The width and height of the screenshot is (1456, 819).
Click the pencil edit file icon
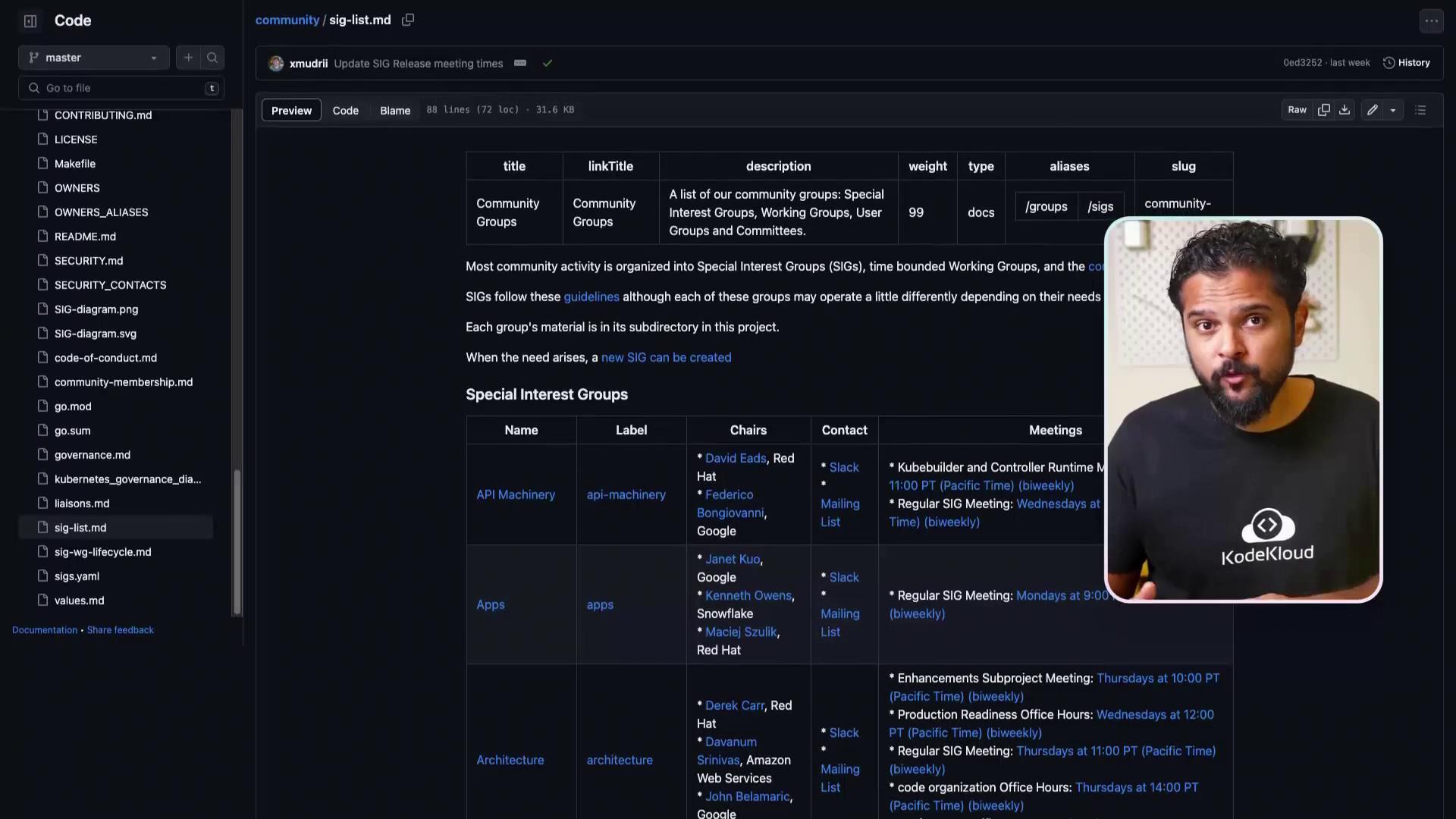click(x=1373, y=110)
